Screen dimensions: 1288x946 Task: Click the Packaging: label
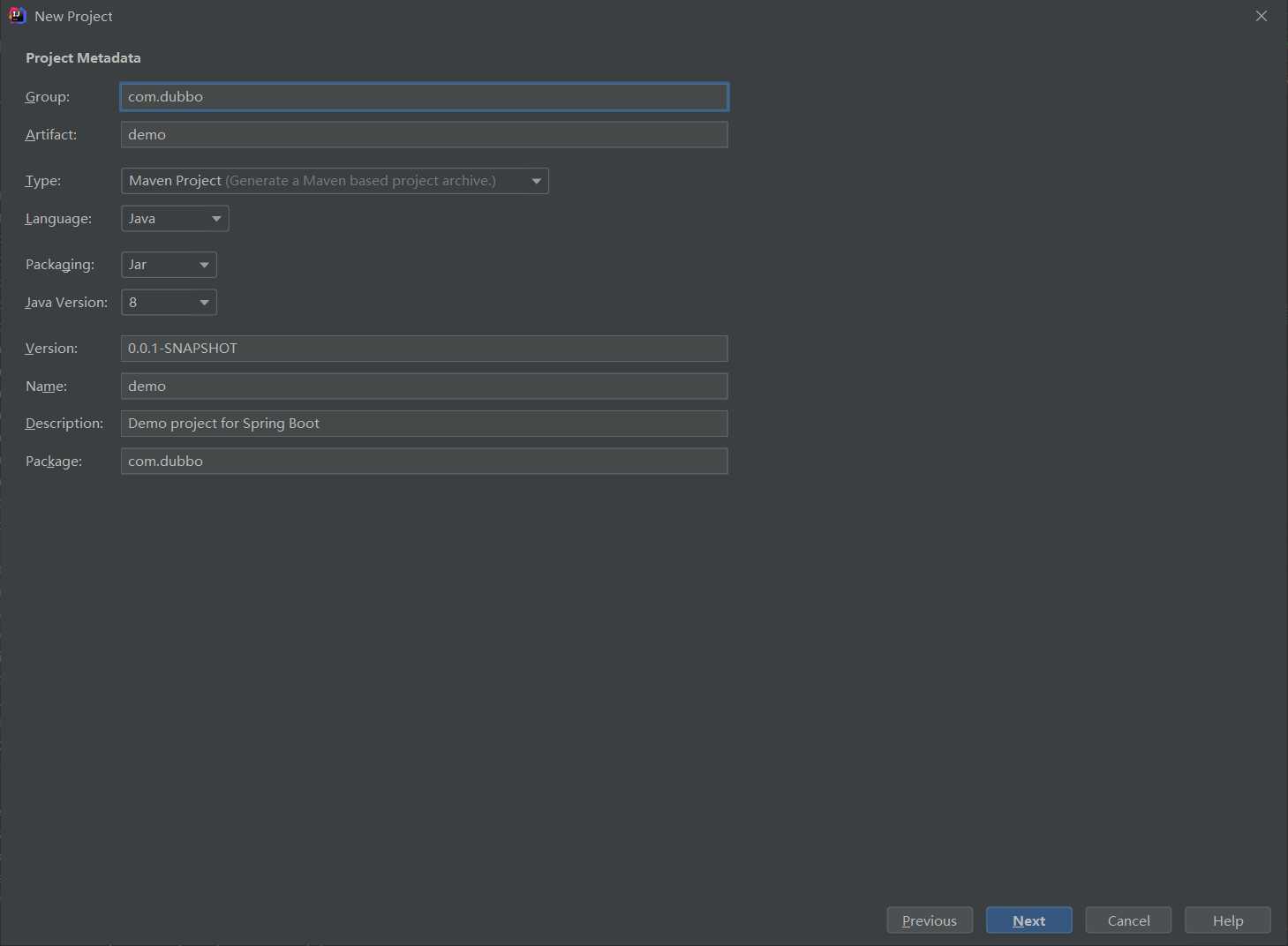click(x=60, y=265)
